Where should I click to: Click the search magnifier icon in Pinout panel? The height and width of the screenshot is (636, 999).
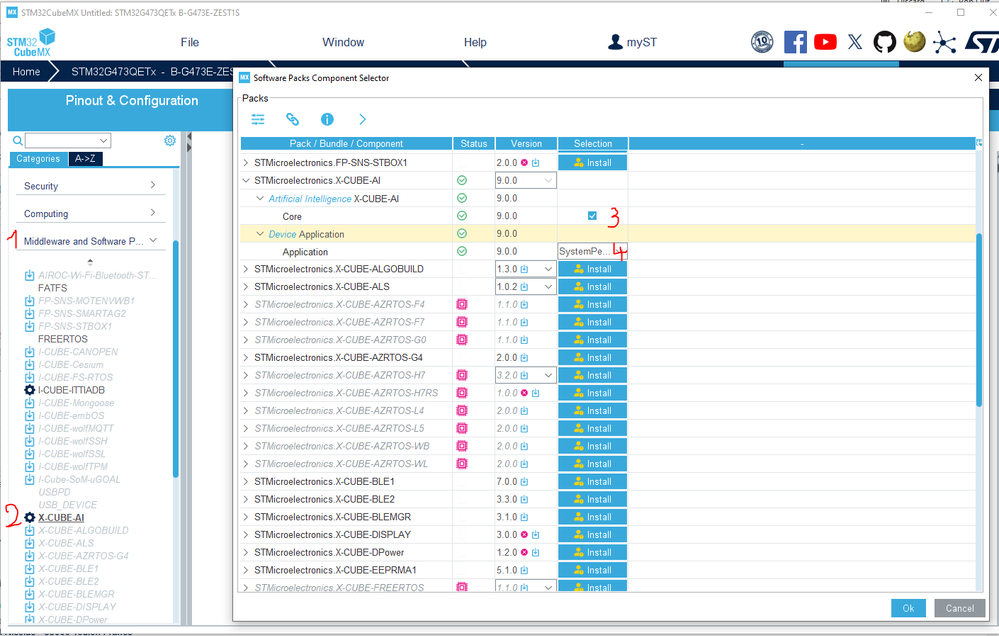(18, 140)
